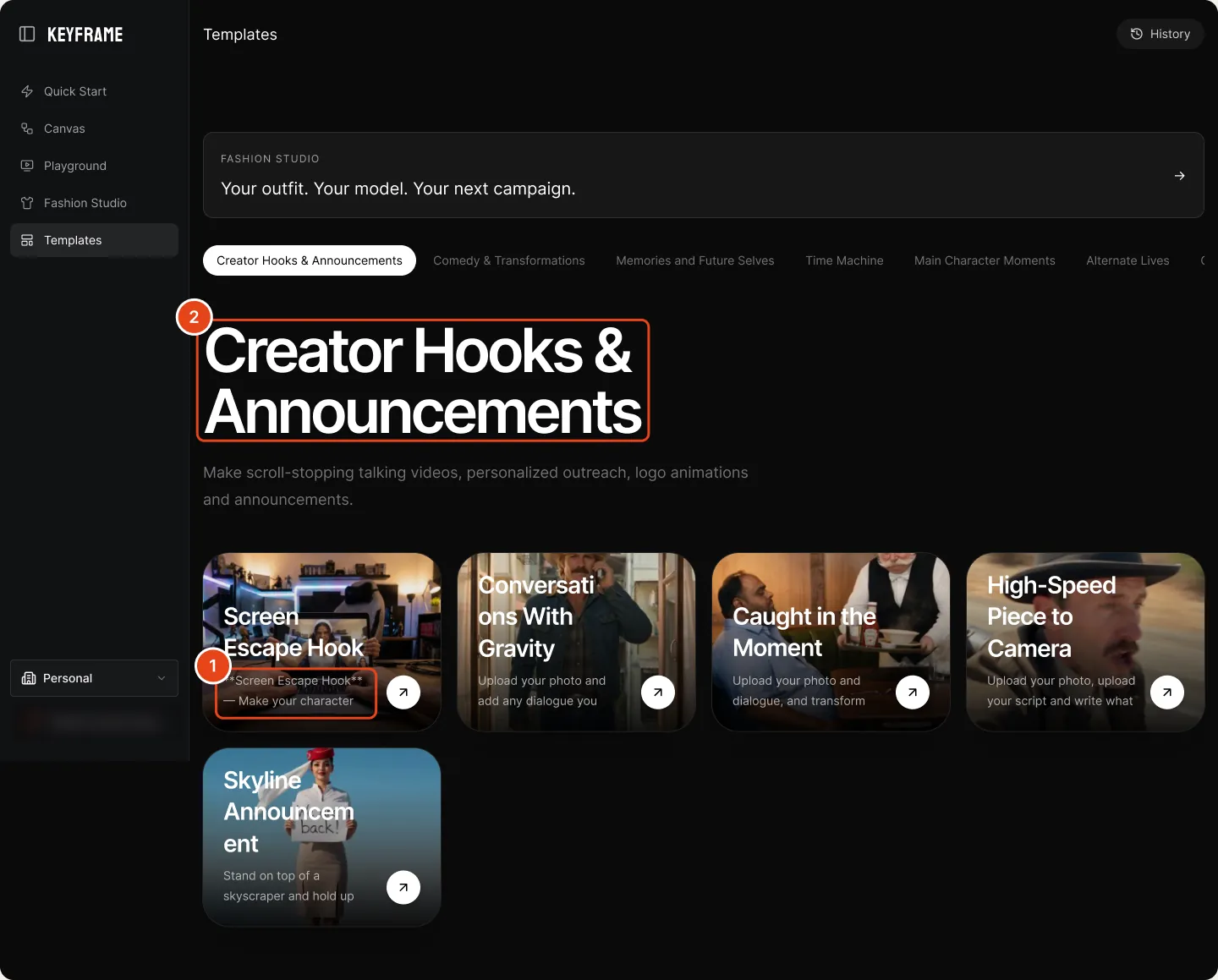This screenshot has height=980, width=1218.
Task: Open Conversations With Gravity arrow button
Action: pyautogui.click(x=658, y=693)
